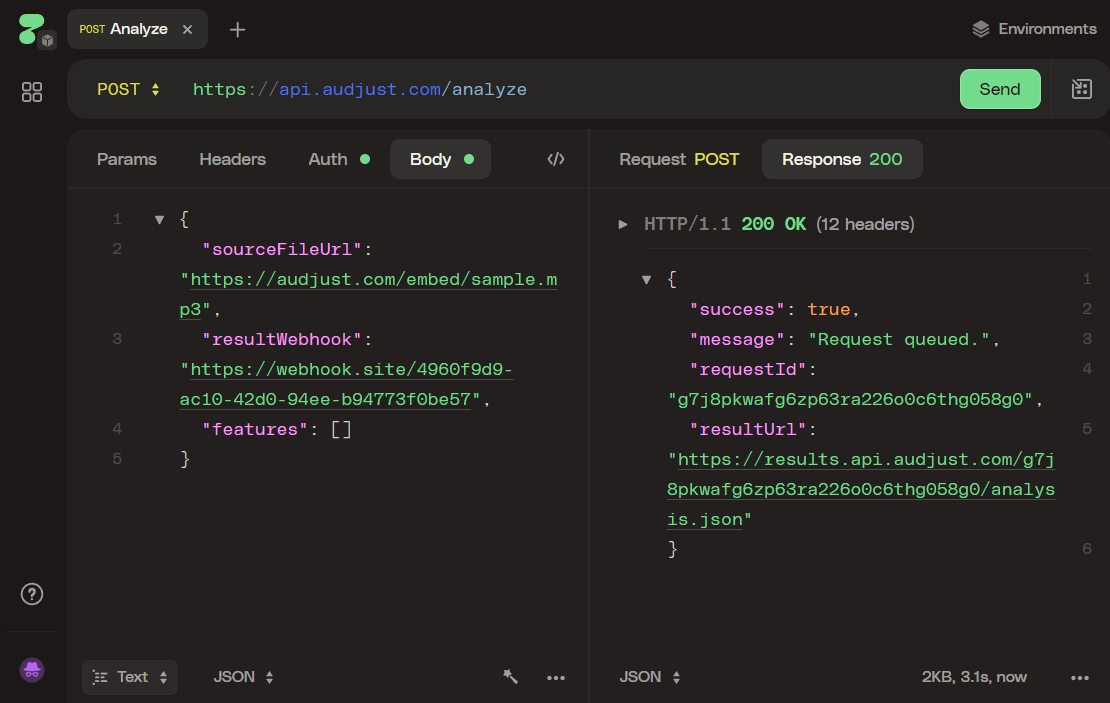Viewport: 1110px width, 703px height.
Task: Click the incognito user avatar icon
Action: coord(32,670)
